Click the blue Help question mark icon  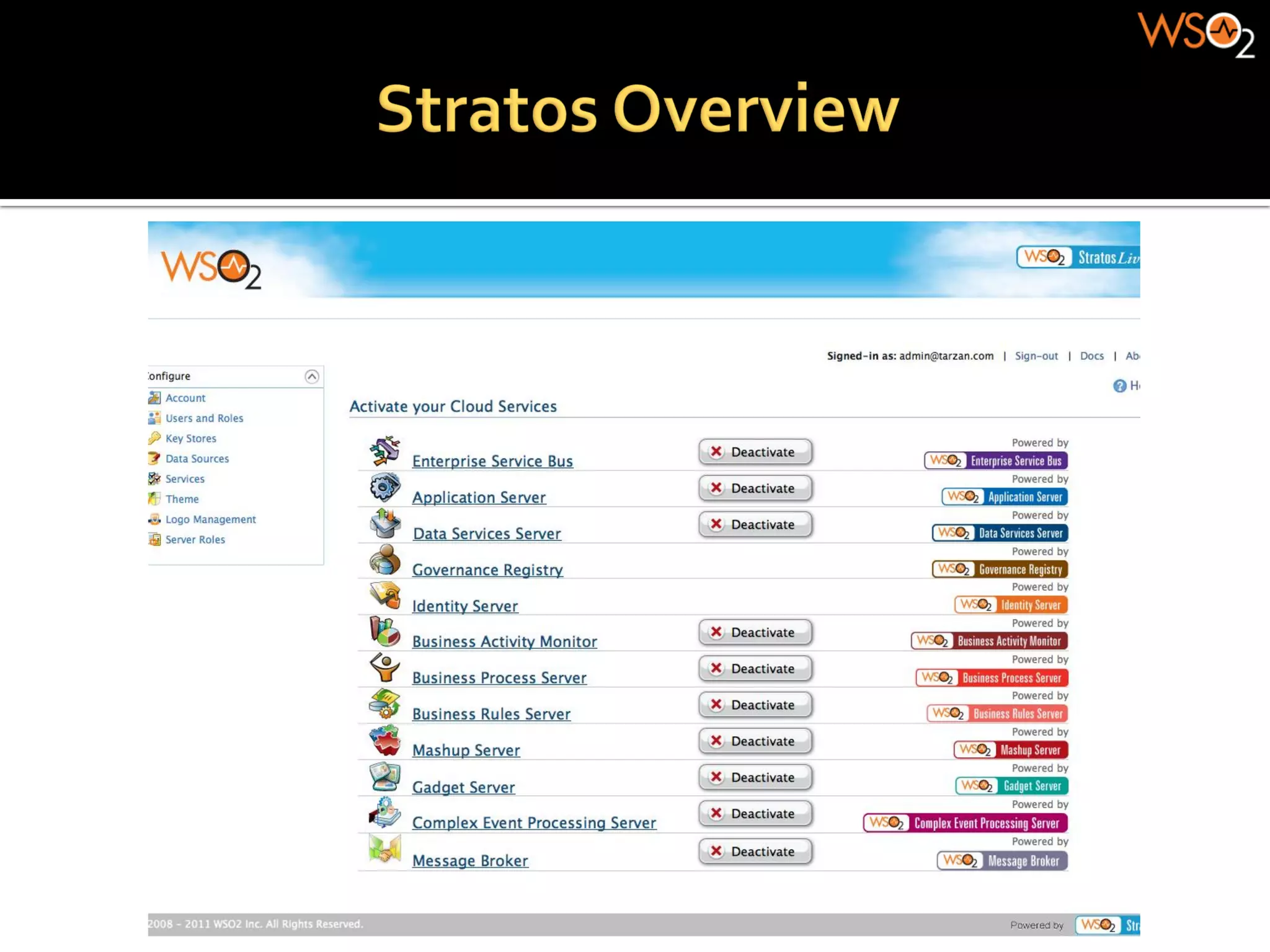[x=1119, y=386]
